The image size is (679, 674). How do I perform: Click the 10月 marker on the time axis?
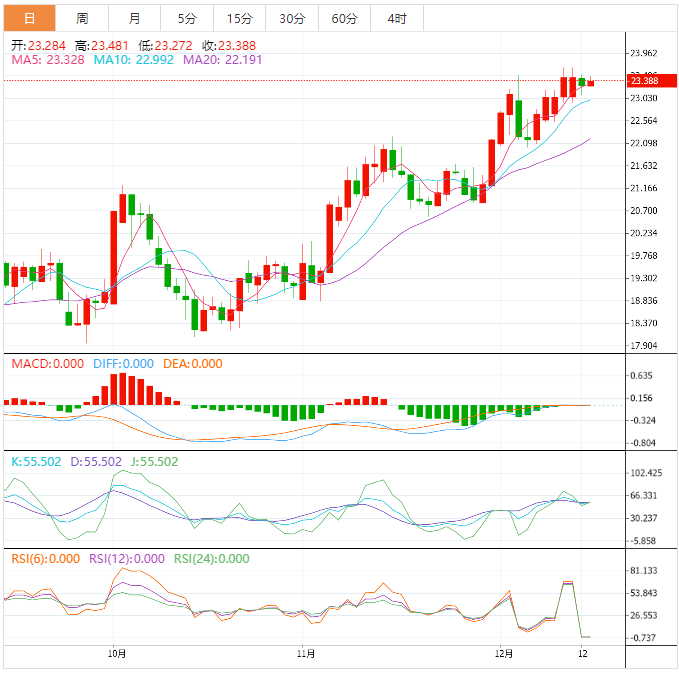(117, 654)
